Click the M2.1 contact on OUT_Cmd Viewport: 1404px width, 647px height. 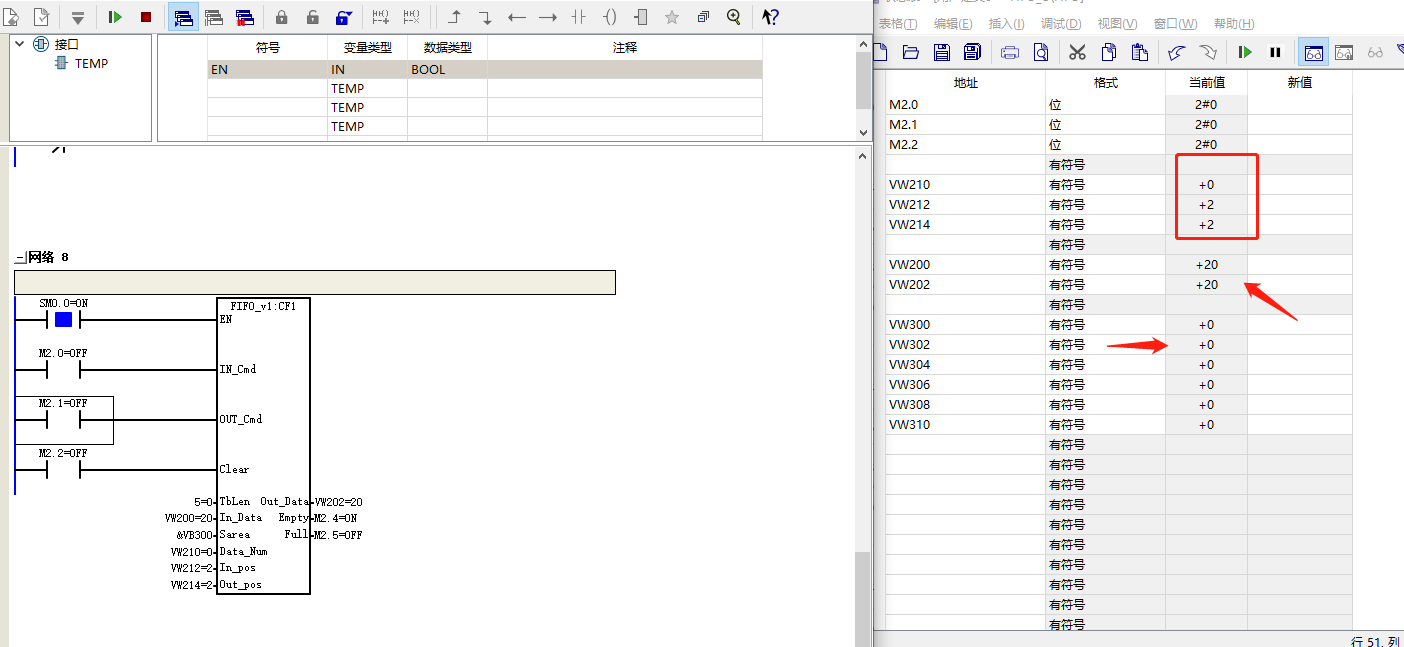(63, 419)
